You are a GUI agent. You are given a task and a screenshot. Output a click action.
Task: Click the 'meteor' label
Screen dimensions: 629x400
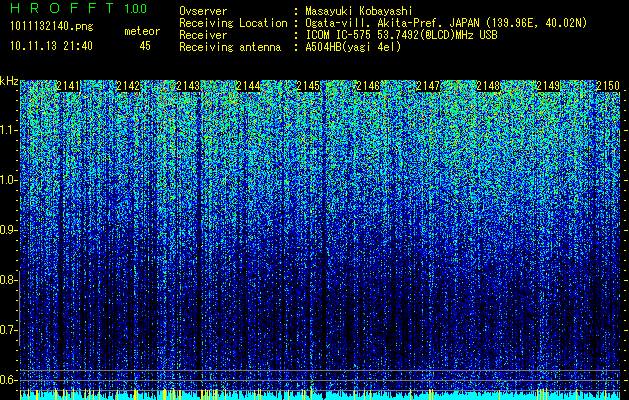click(142, 31)
